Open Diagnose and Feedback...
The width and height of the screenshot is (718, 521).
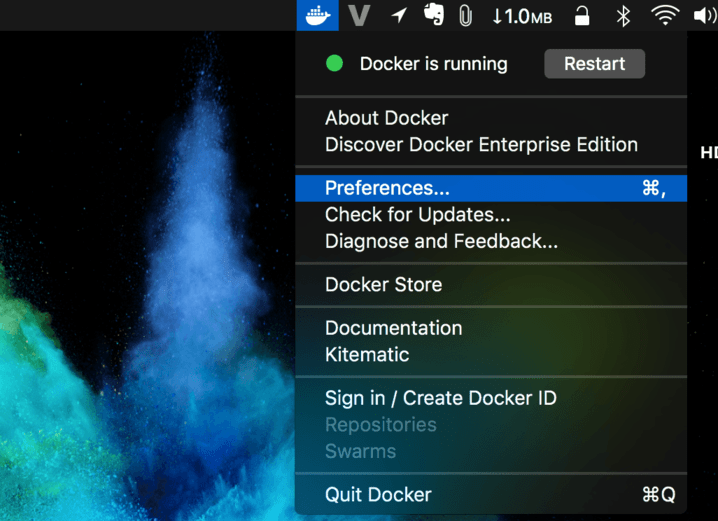[491, 241]
